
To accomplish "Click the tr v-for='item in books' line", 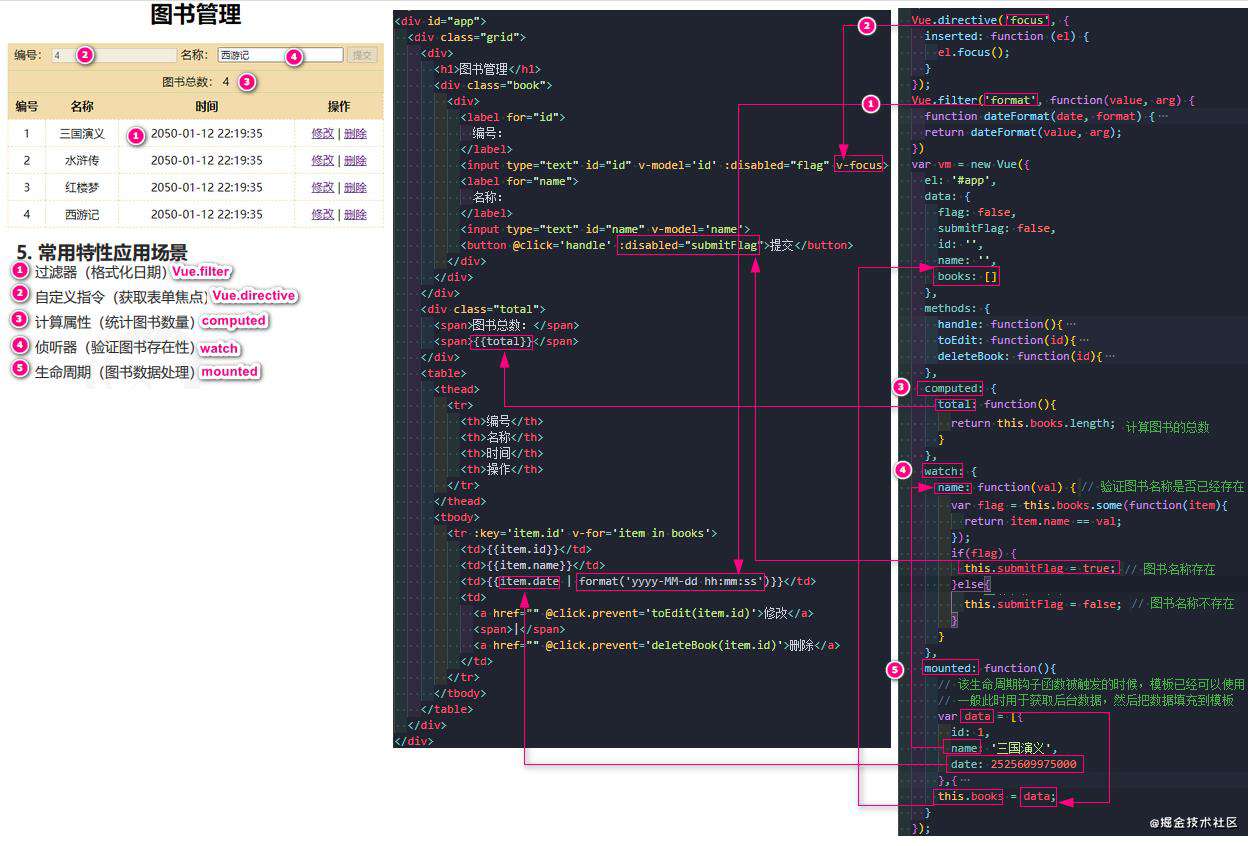I will [x=582, y=533].
